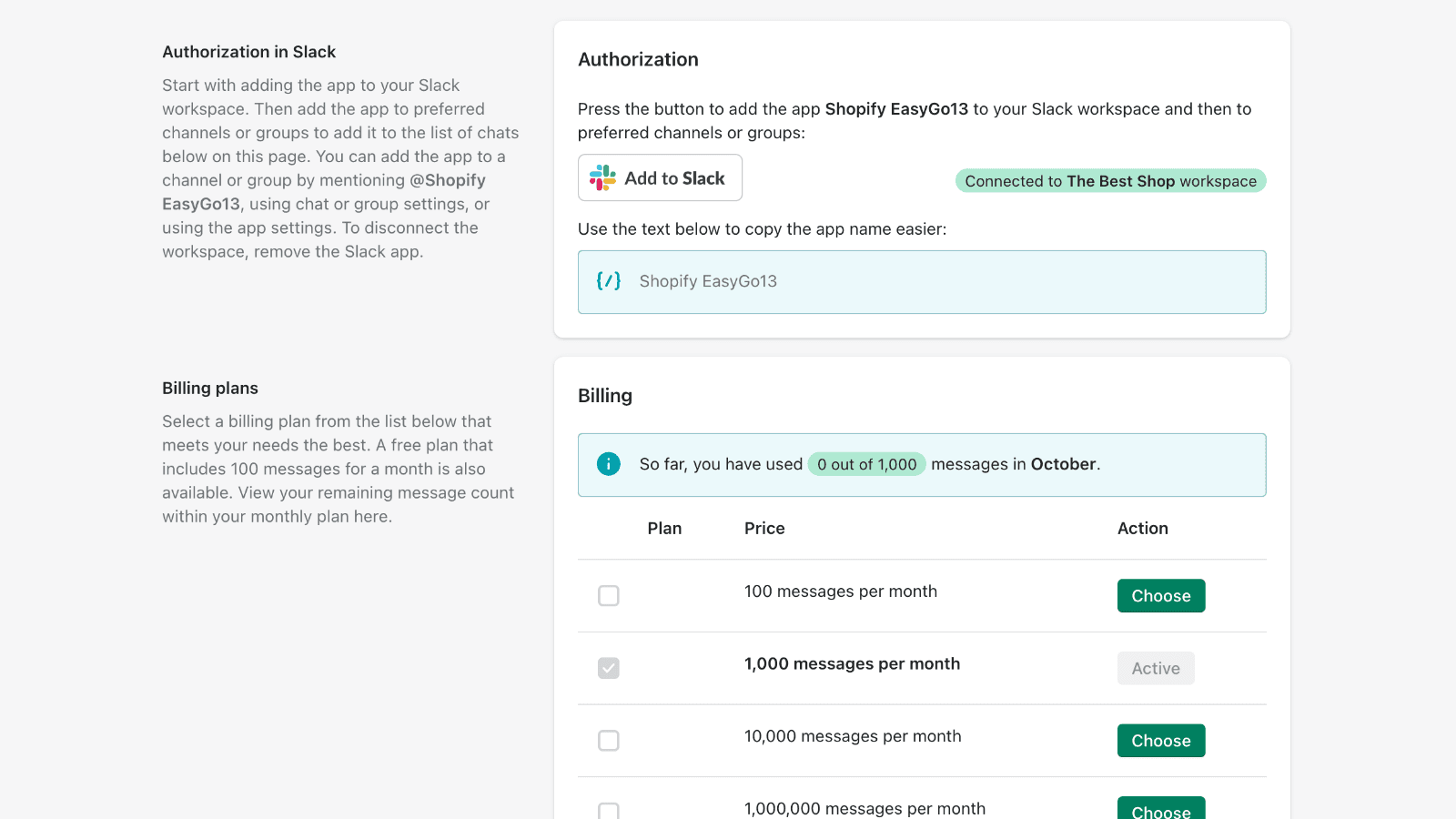This screenshot has width=1456, height=819.
Task: Click the Authorization section heading
Action: pos(638,58)
